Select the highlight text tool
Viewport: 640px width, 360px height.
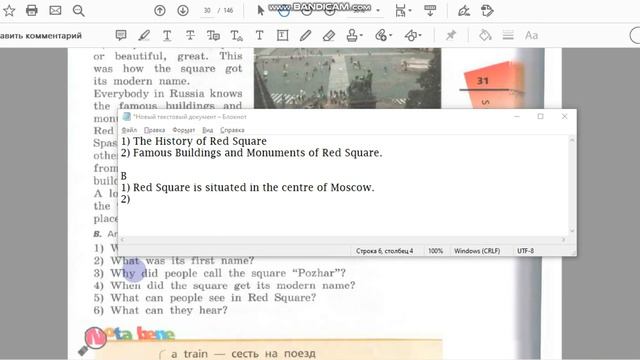144,36
